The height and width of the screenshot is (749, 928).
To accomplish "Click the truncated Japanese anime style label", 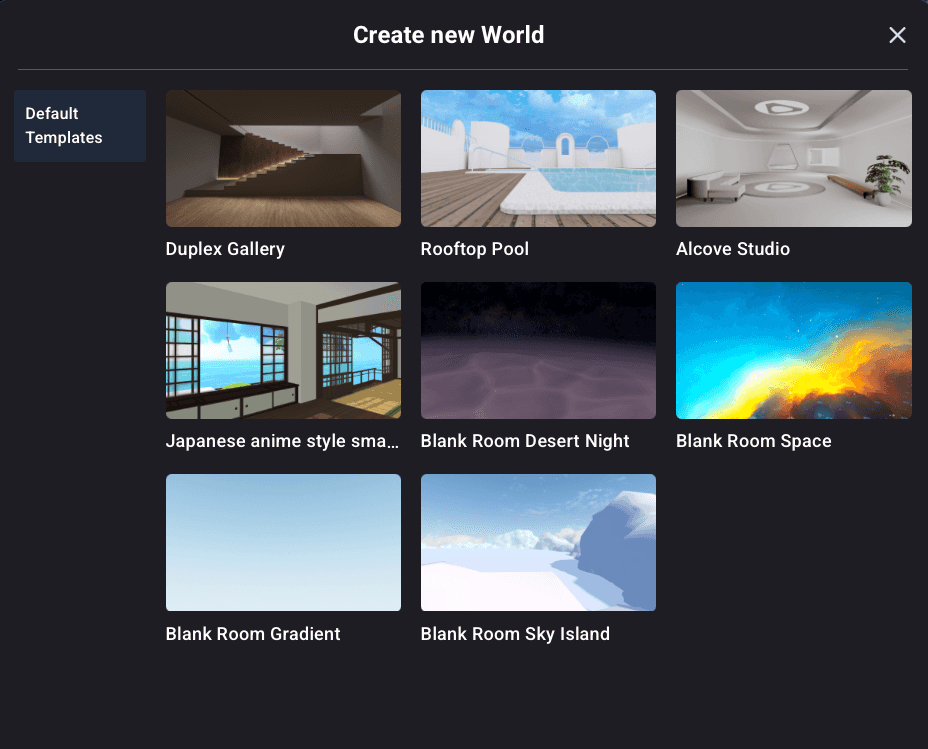I will click(283, 441).
